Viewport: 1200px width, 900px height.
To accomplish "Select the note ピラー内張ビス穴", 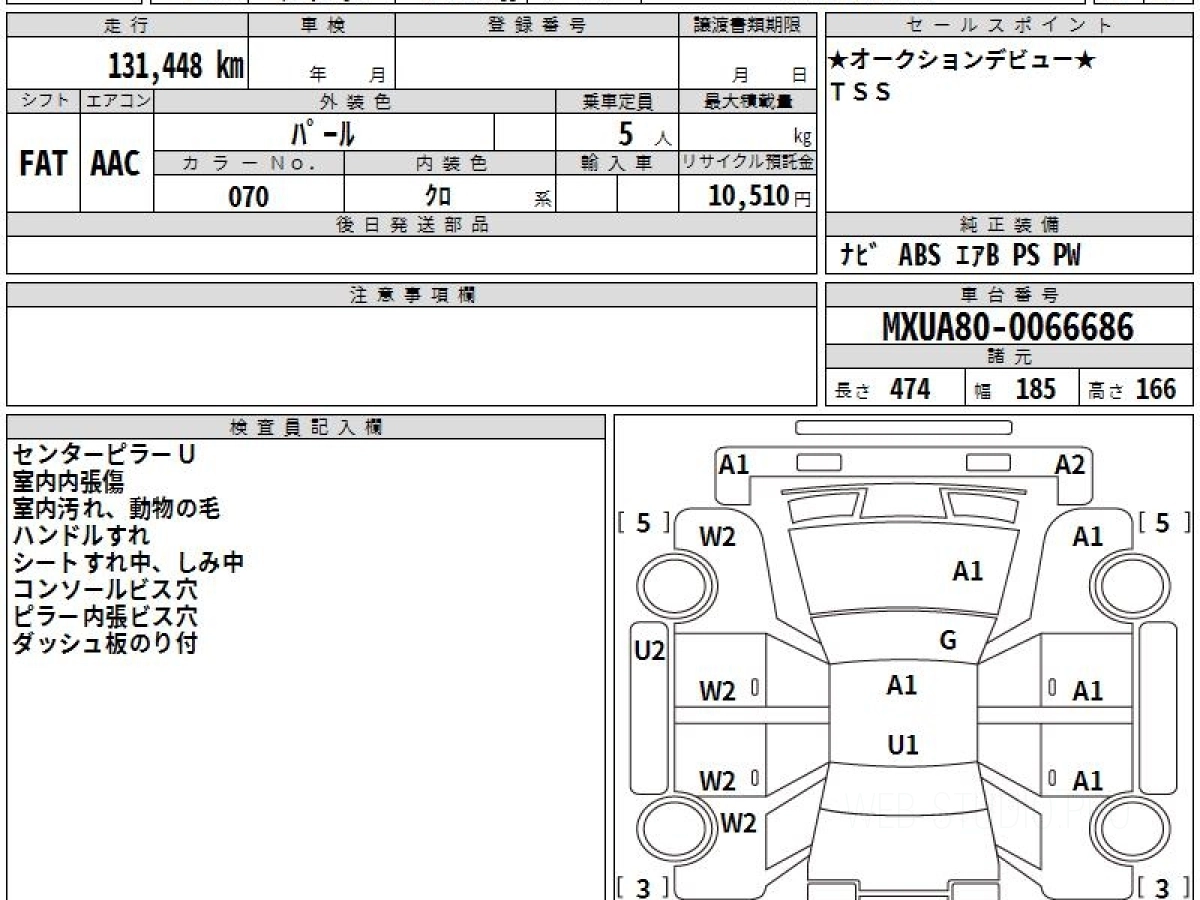I will click(104, 617).
